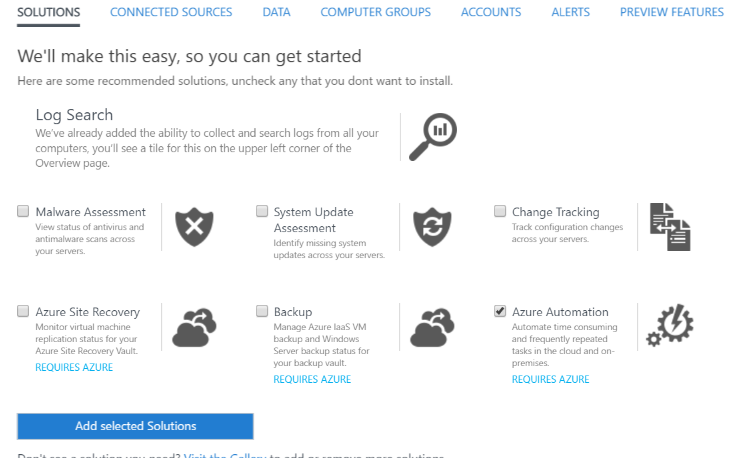
Task: Click the Azure Automation title text
Action: point(561,312)
